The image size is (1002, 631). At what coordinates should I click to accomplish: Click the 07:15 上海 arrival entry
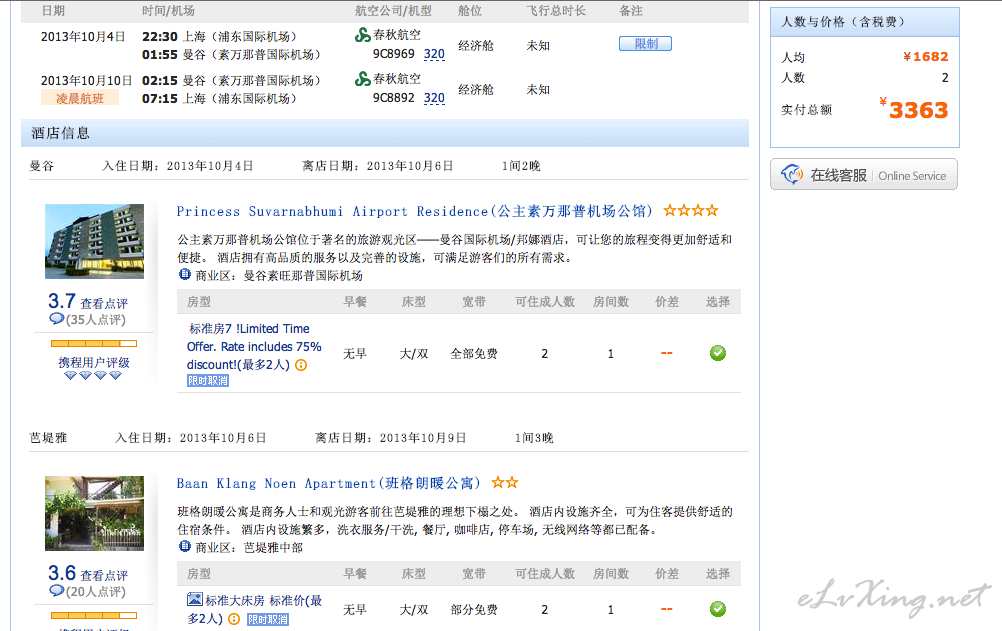pos(219,98)
